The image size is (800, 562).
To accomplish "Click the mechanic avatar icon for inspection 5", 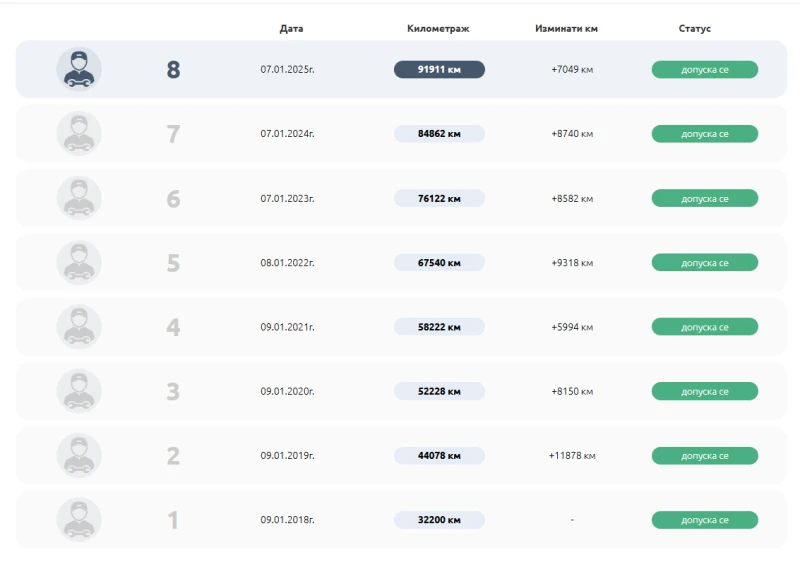I will tap(78, 263).
